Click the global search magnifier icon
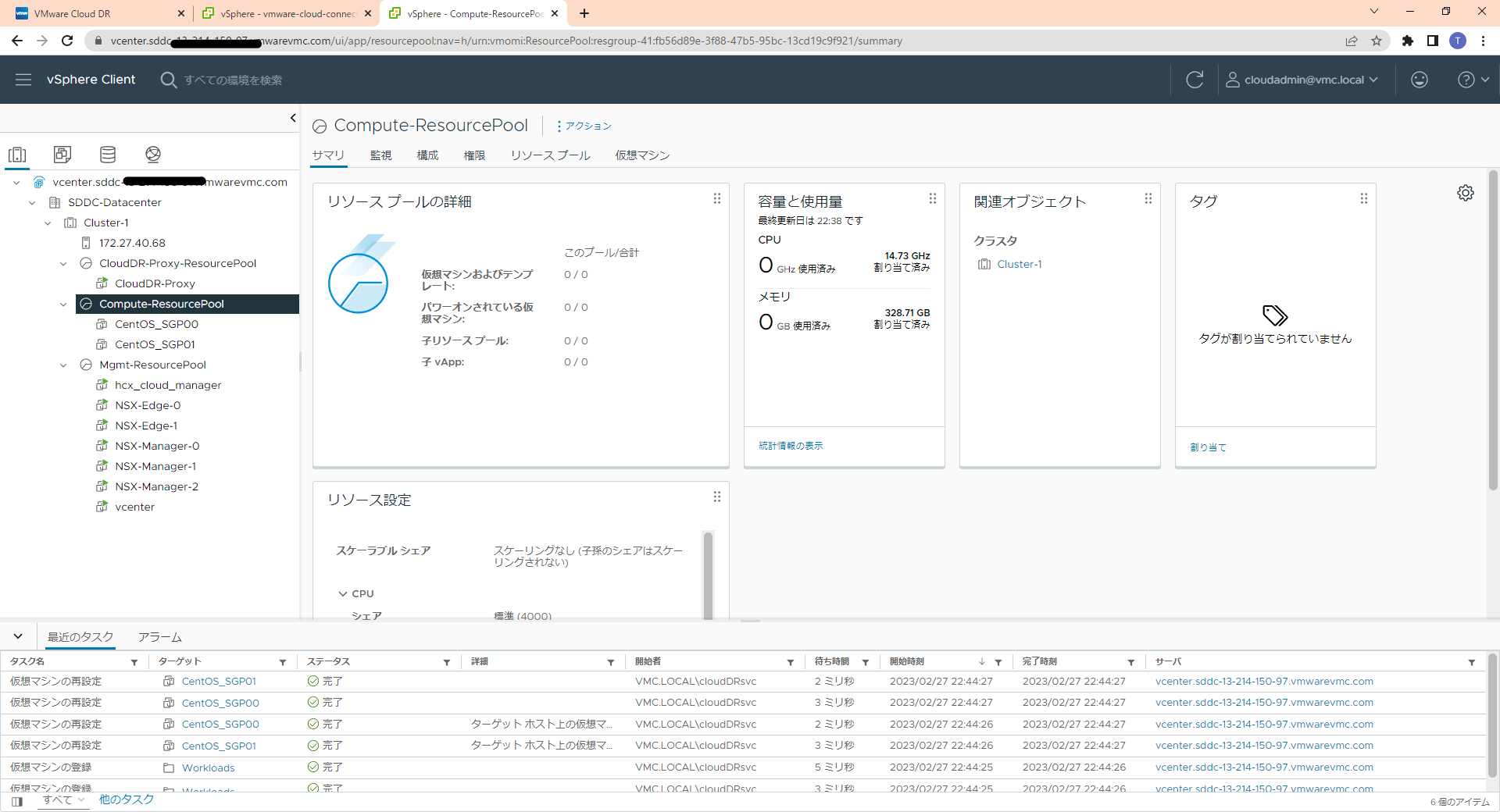 click(x=168, y=80)
